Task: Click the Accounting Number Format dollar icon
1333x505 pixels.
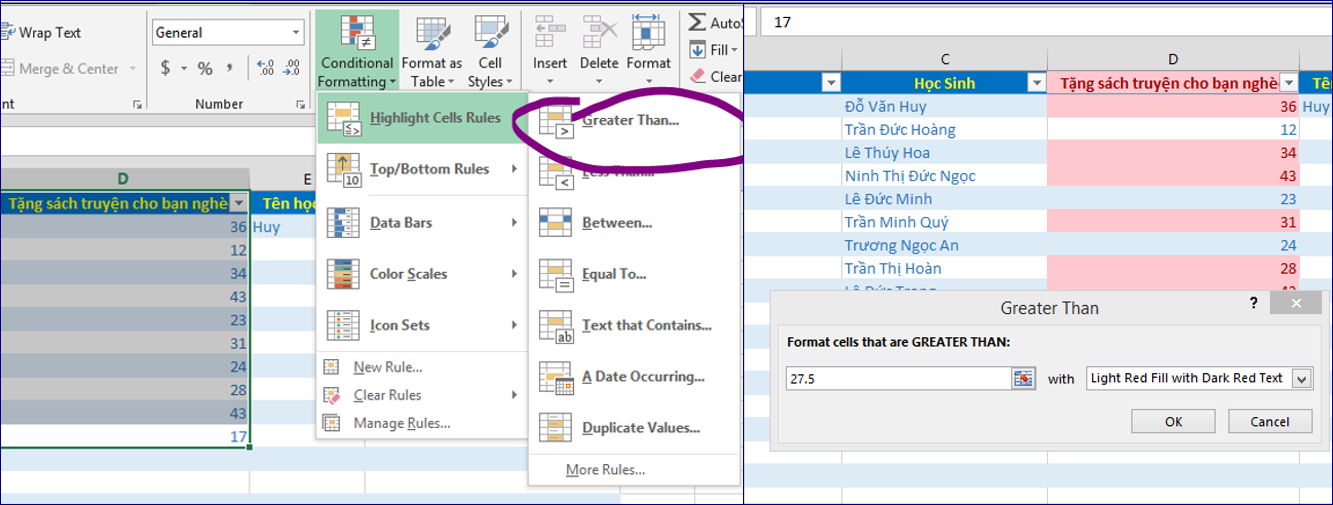Action: (166, 69)
